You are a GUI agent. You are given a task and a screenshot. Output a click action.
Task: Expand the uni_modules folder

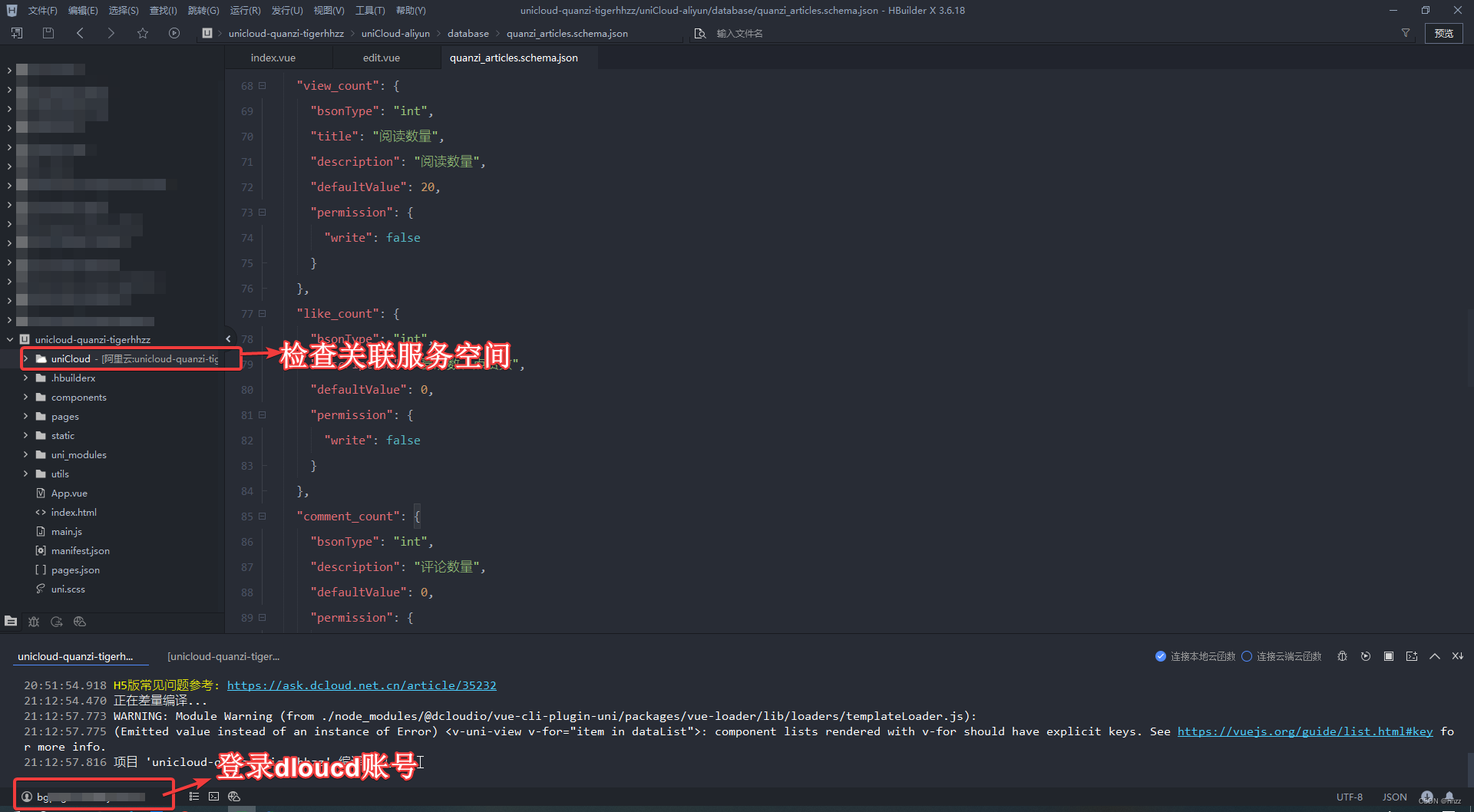tap(25, 454)
